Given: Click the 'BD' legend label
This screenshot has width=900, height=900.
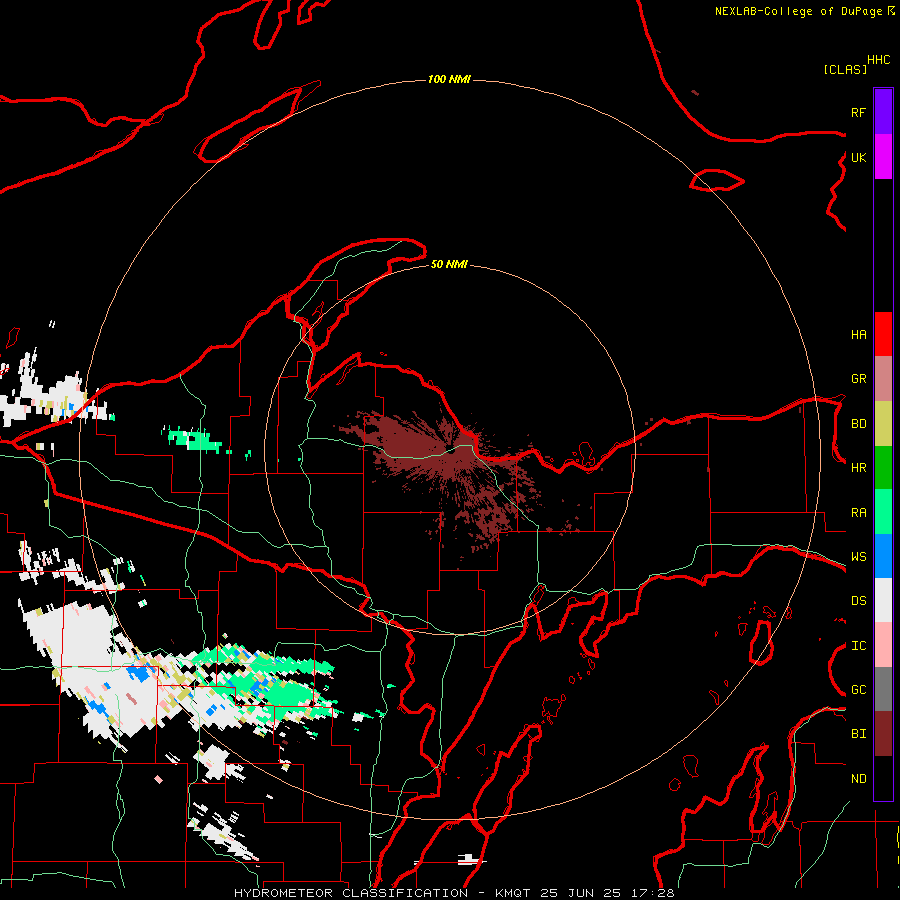Looking at the screenshot, I should tap(859, 424).
